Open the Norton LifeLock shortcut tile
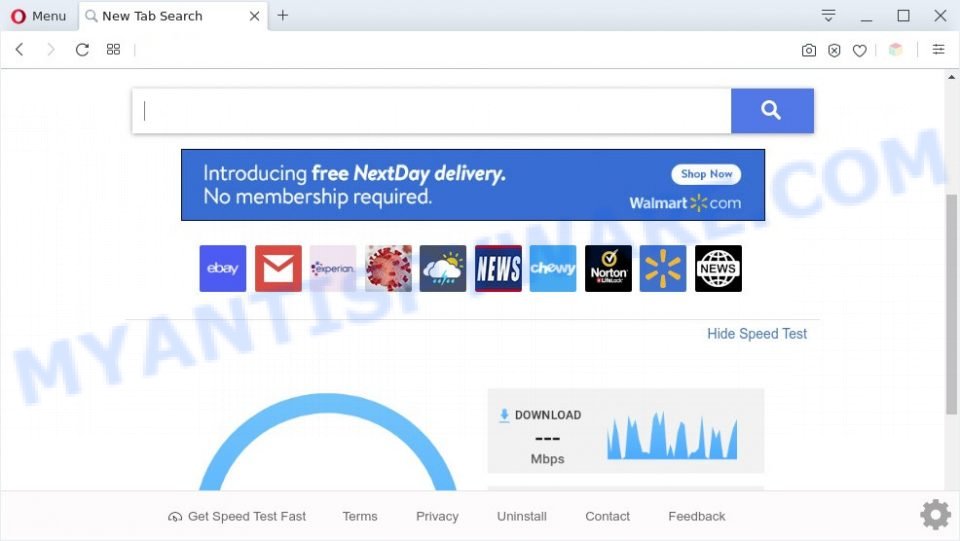Viewport: 960px width, 541px height. [x=608, y=269]
